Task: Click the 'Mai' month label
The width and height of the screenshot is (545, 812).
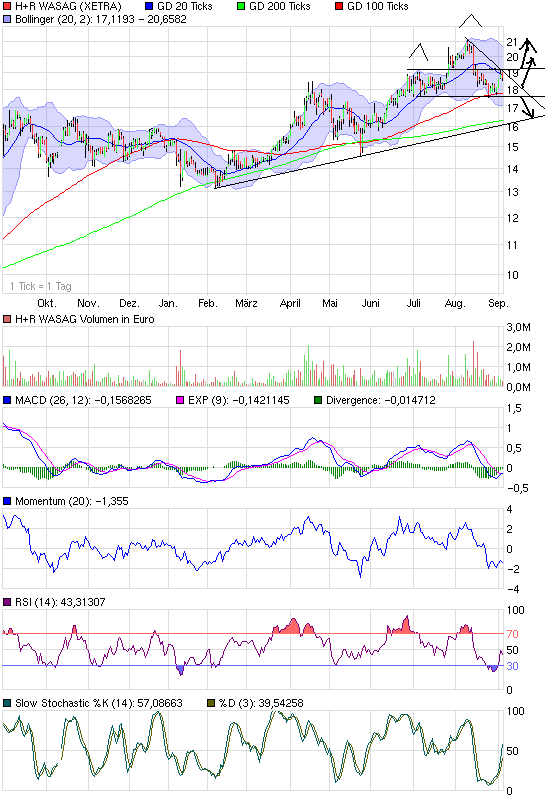Action: (x=329, y=303)
